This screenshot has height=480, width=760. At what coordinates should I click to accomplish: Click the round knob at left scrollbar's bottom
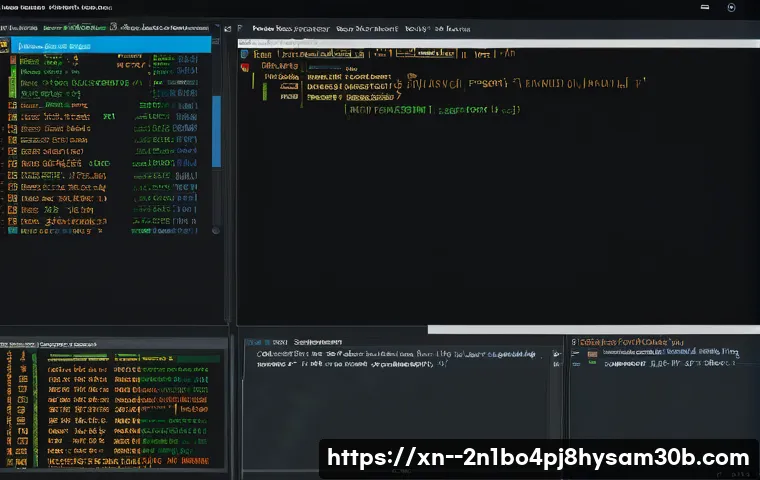[x=216, y=230]
